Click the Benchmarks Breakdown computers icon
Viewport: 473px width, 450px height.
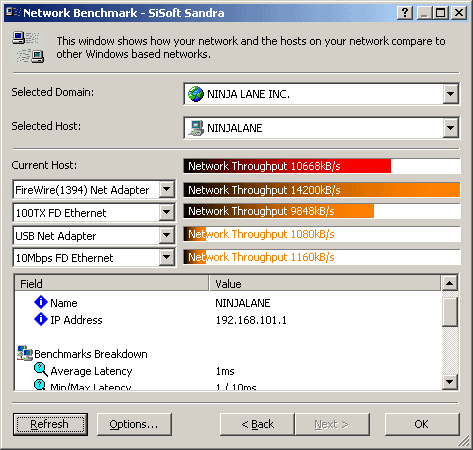pos(25,353)
